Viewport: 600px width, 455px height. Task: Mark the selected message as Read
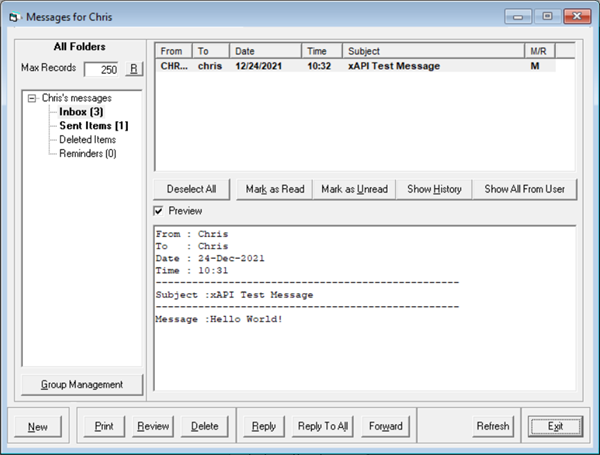click(275, 189)
